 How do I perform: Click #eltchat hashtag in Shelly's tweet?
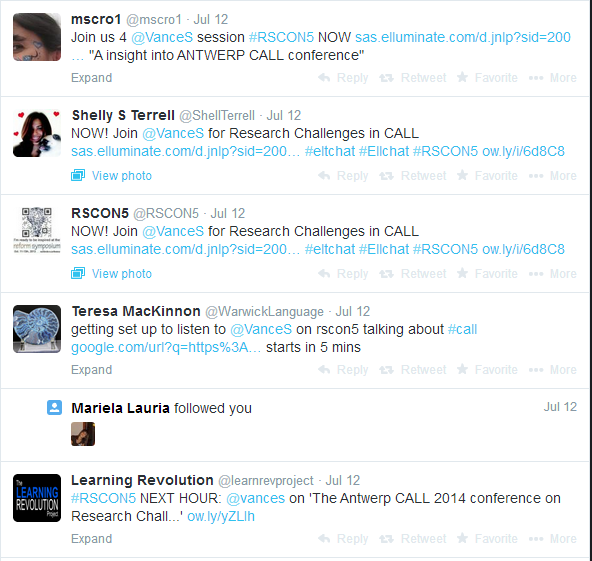click(330, 151)
